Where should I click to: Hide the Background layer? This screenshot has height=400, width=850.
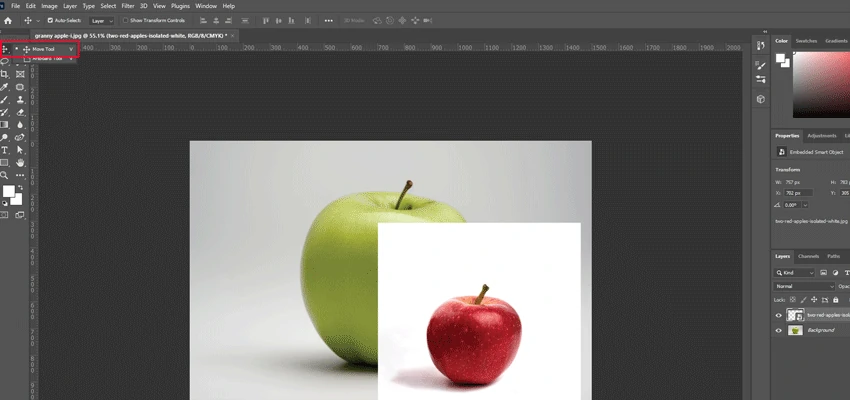click(779, 330)
